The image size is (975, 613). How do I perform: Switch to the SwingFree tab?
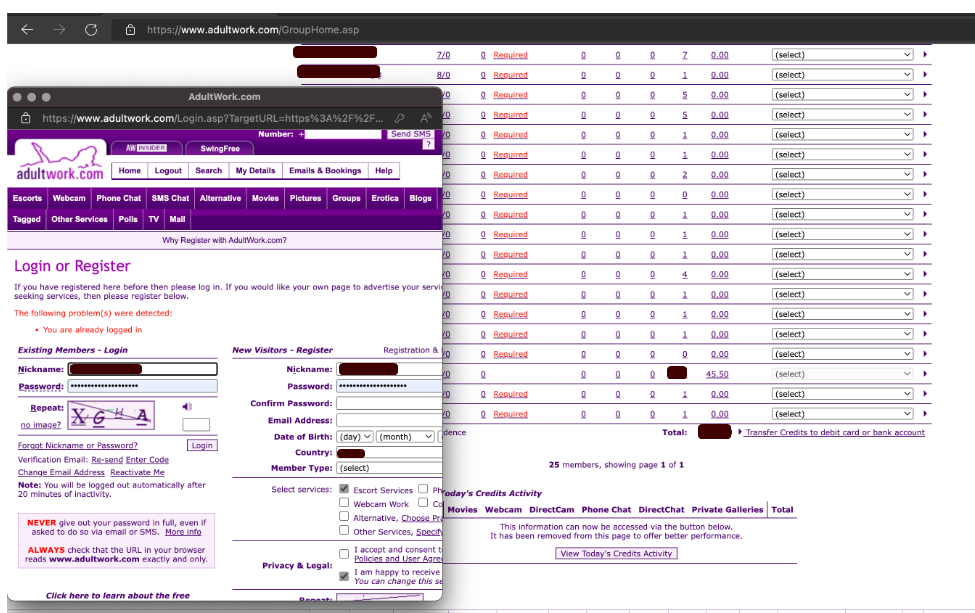219,148
